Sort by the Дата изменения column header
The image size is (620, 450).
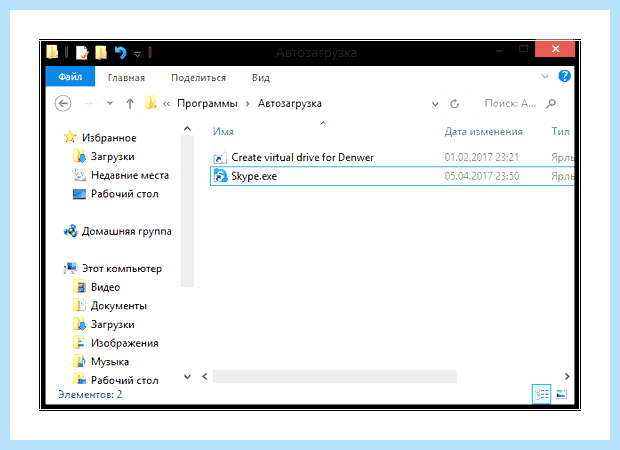tap(484, 131)
